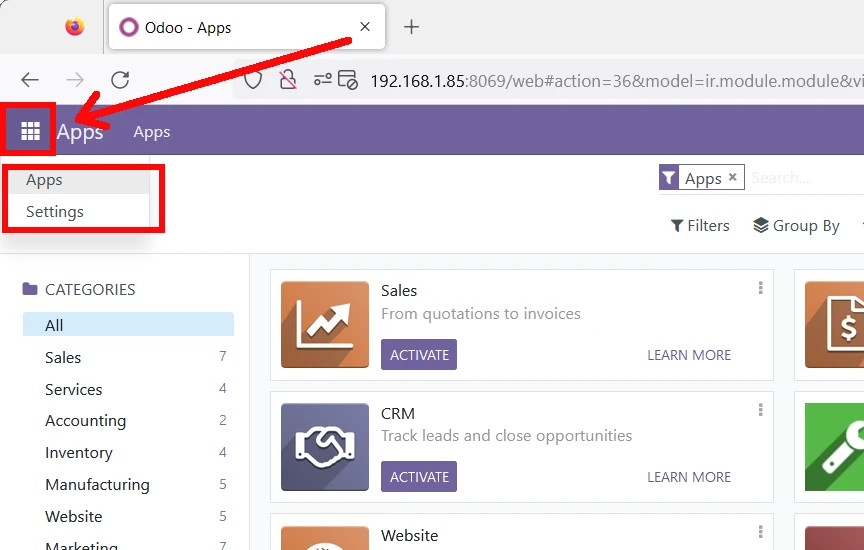
Task: Click the Odoo - Apps browser tab
Action: tap(246, 26)
